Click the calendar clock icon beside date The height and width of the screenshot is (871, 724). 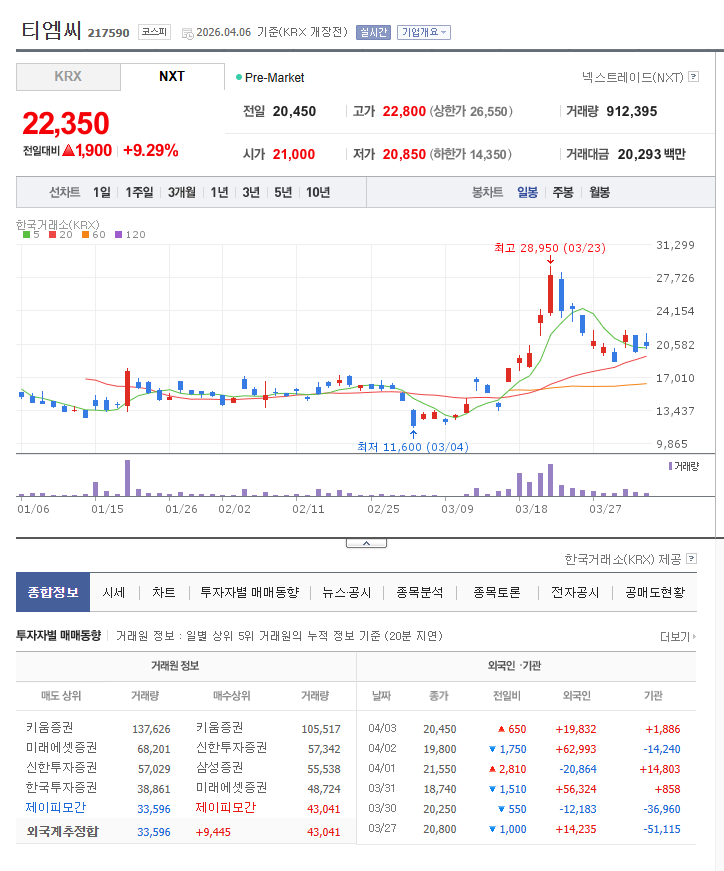coord(188,33)
